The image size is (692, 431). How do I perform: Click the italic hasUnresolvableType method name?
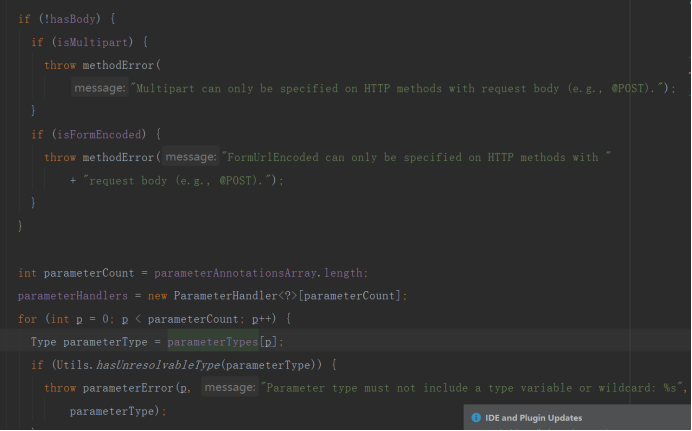pyautogui.click(x=158, y=365)
